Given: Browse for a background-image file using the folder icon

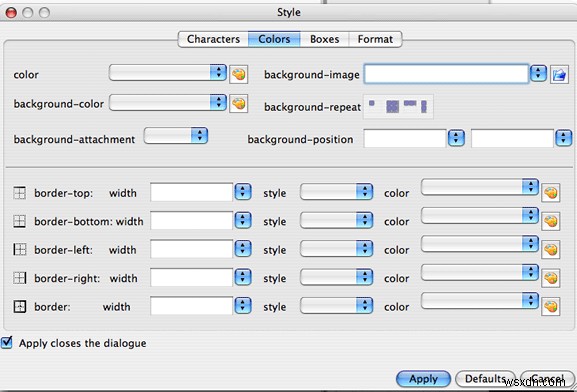Looking at the screenshot, I should [x=559, y=75].
